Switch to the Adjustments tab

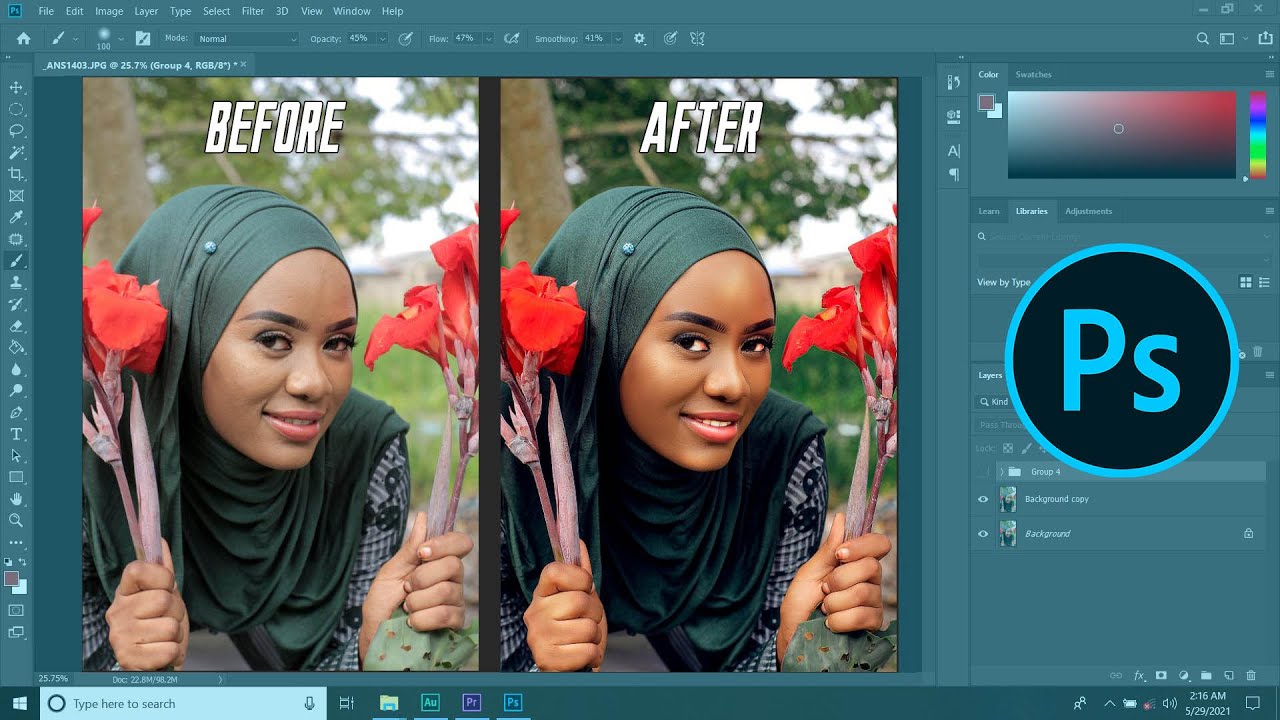tap(1088, 211)
